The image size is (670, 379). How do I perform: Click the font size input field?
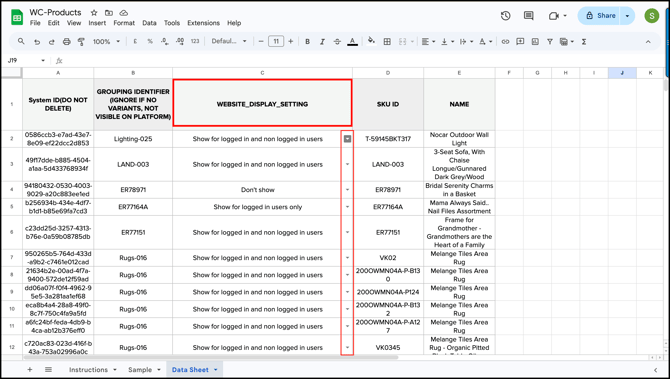276,41
